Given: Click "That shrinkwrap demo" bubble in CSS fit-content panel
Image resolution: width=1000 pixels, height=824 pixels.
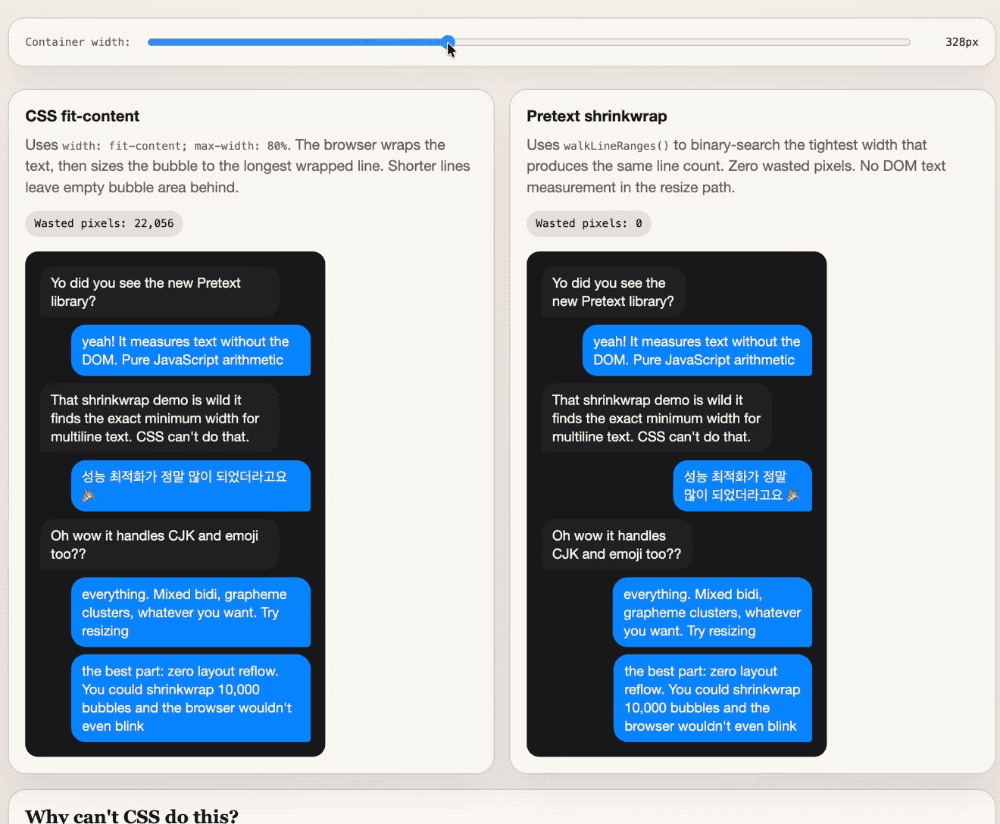Looking at the screenshot, I should click(158, 419).
